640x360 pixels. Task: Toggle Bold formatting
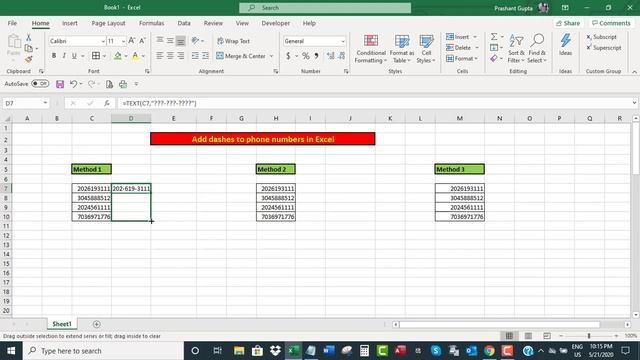(x=54, y=56)
